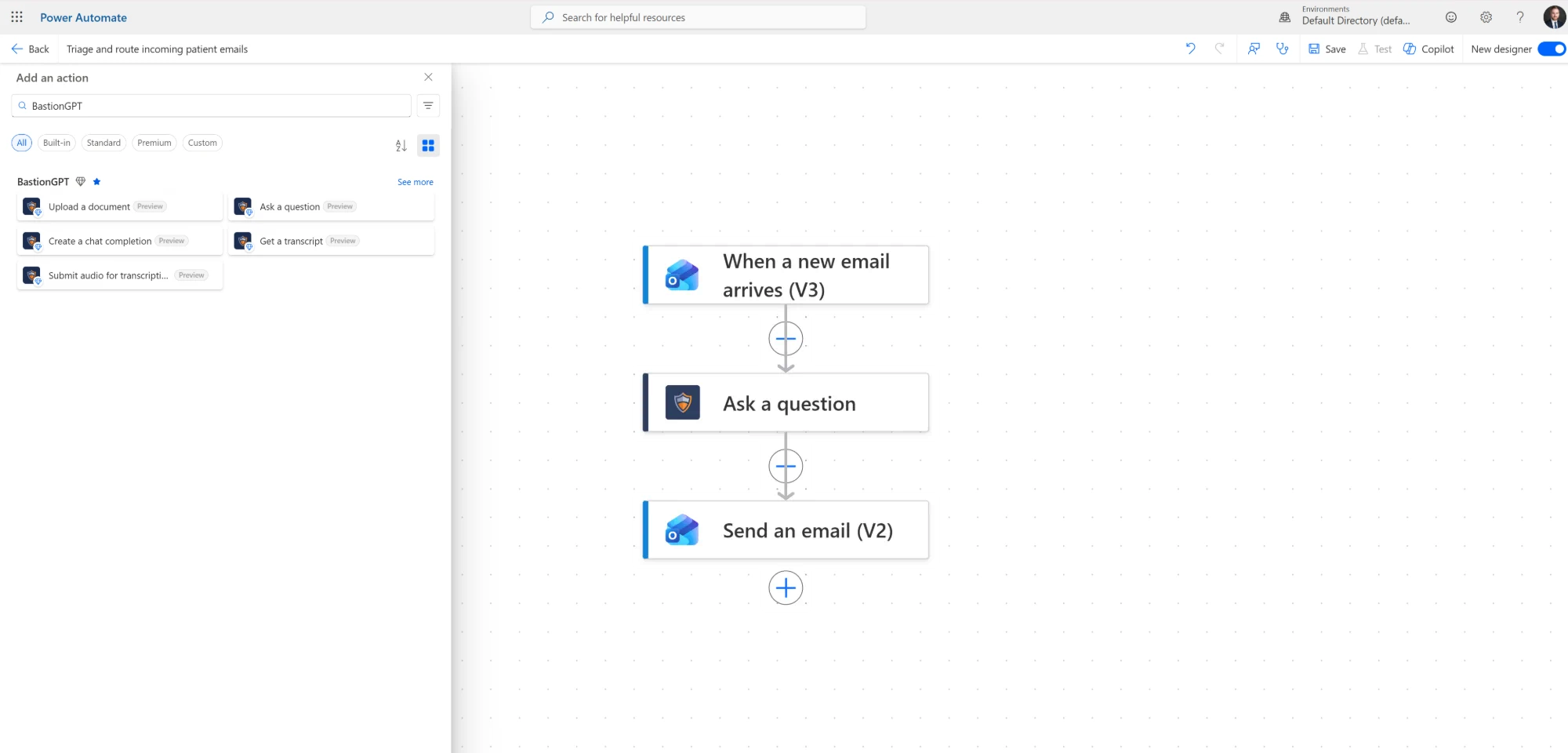Click the Get a transcript BastionGPT icon
The width and height of the screenshot is (1568, 753).
pyautogui.click(x=243, y=241)
